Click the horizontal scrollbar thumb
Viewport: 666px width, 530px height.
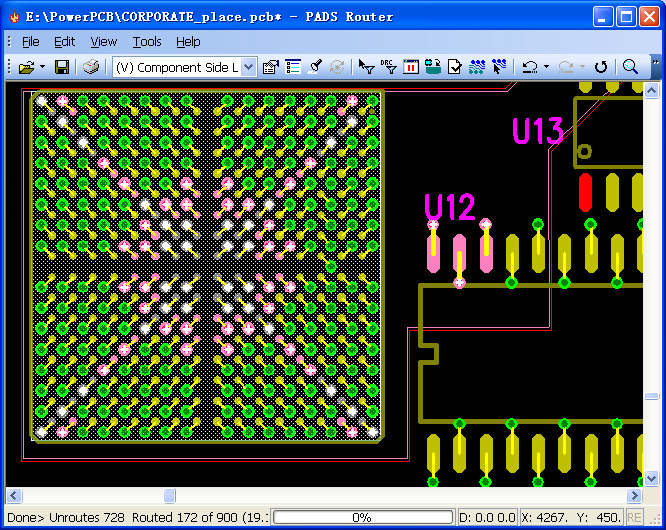(169, 496)
